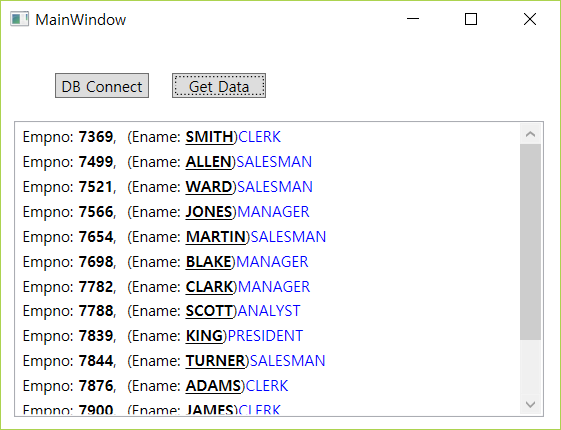Select the row with employee ALLEN
The width and height of the screenshot is (561, 430).
pyautogui.click(x=268, y=162)
